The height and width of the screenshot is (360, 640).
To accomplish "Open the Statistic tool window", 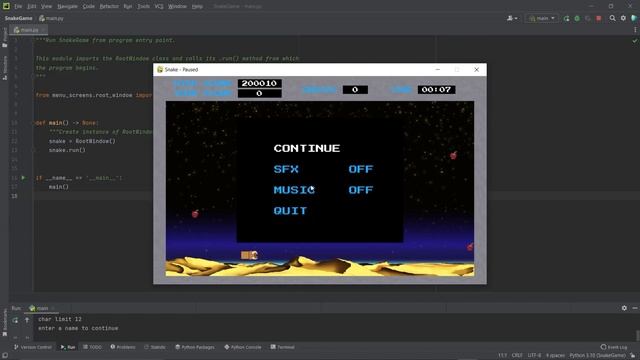I will tap(155, 347).
